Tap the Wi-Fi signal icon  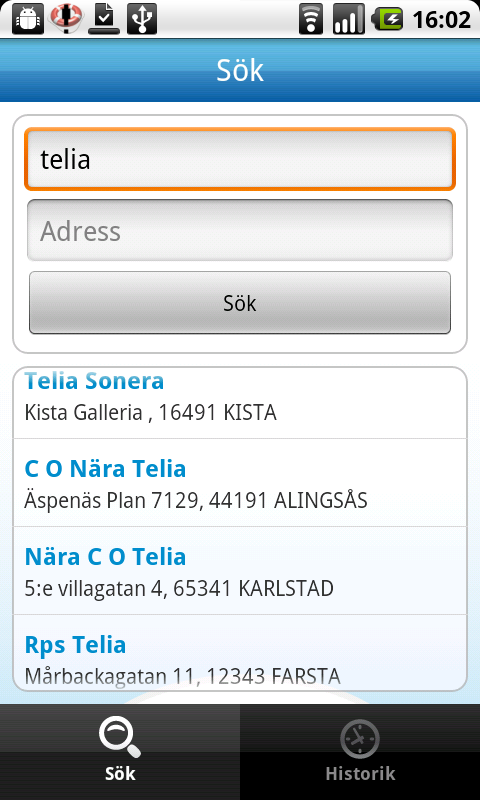coord(311,19)
